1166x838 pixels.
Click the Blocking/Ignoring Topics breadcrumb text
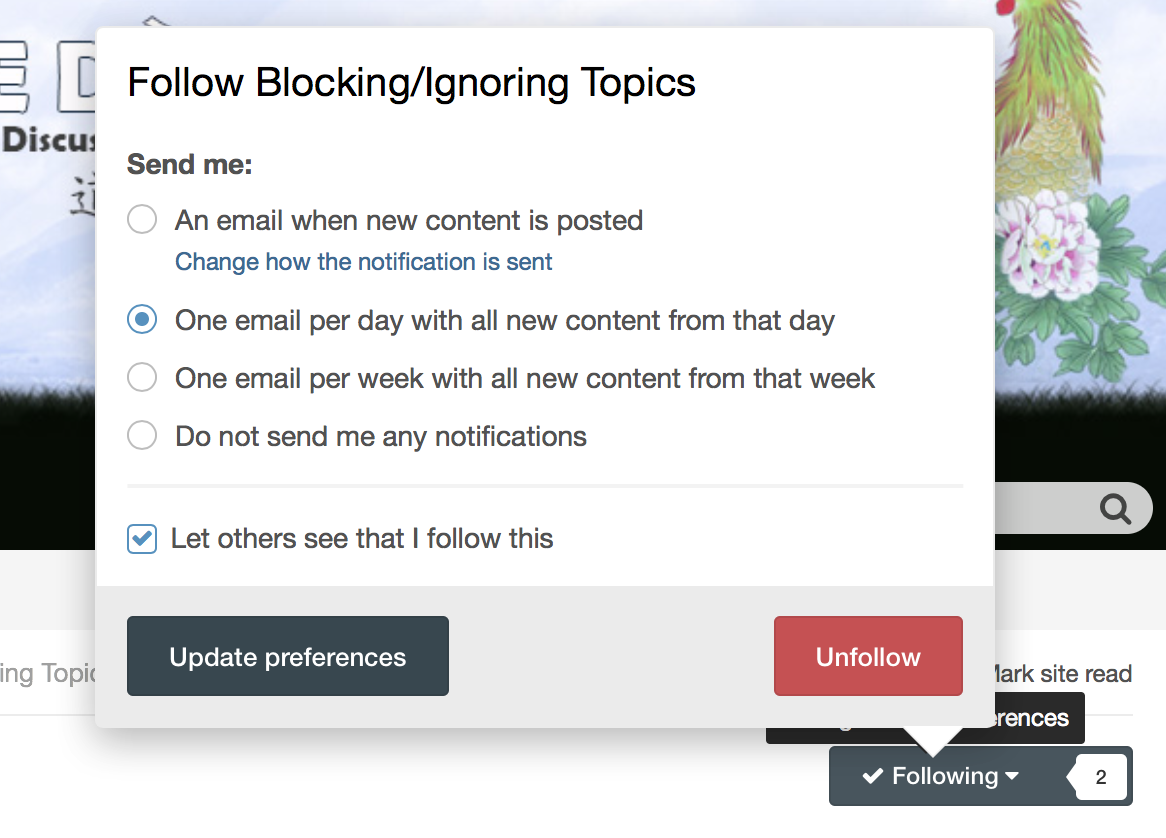47,673
